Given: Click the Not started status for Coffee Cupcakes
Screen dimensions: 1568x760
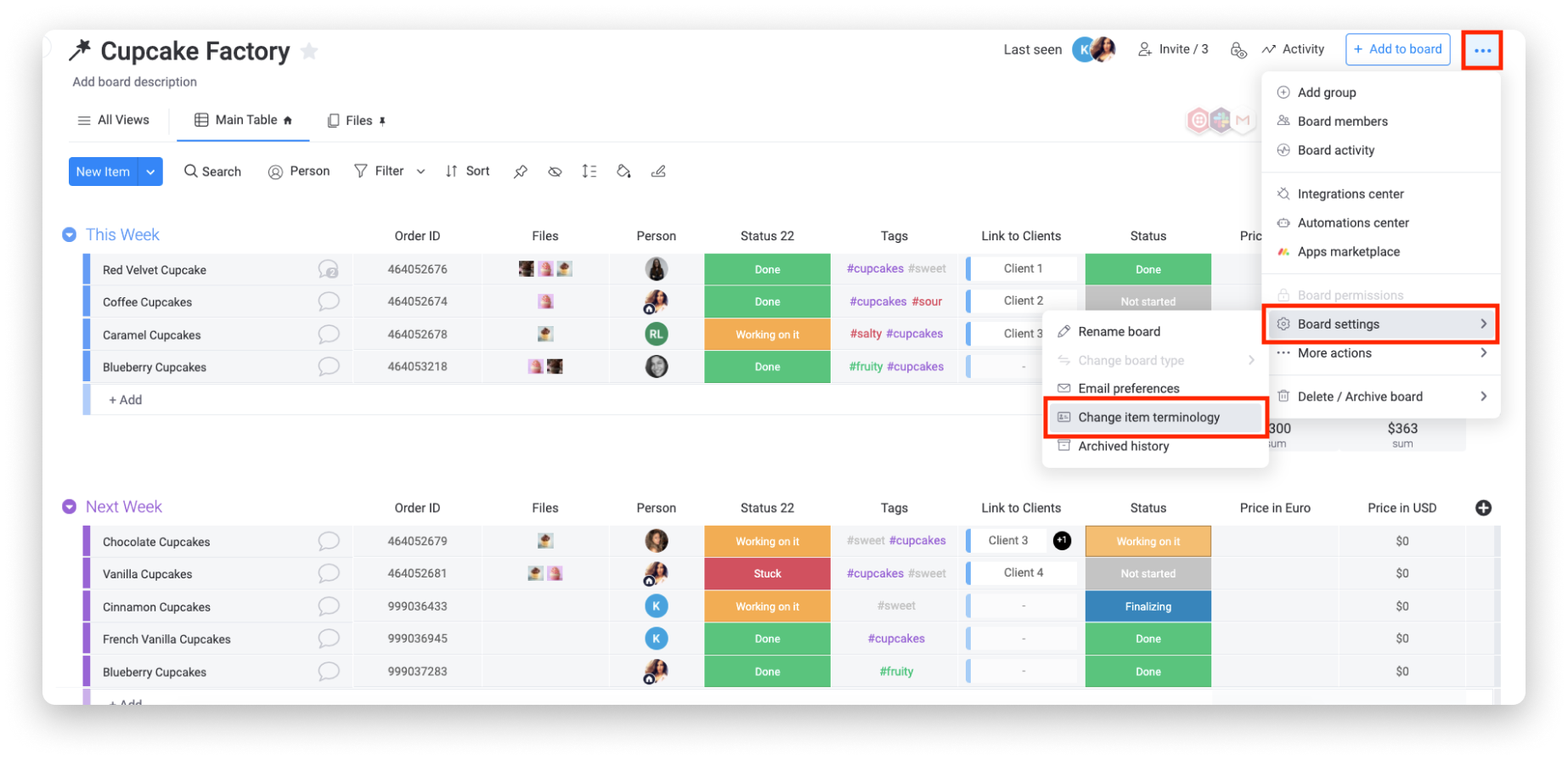Looking at the screenshot, I should (x=1148, y=301).
